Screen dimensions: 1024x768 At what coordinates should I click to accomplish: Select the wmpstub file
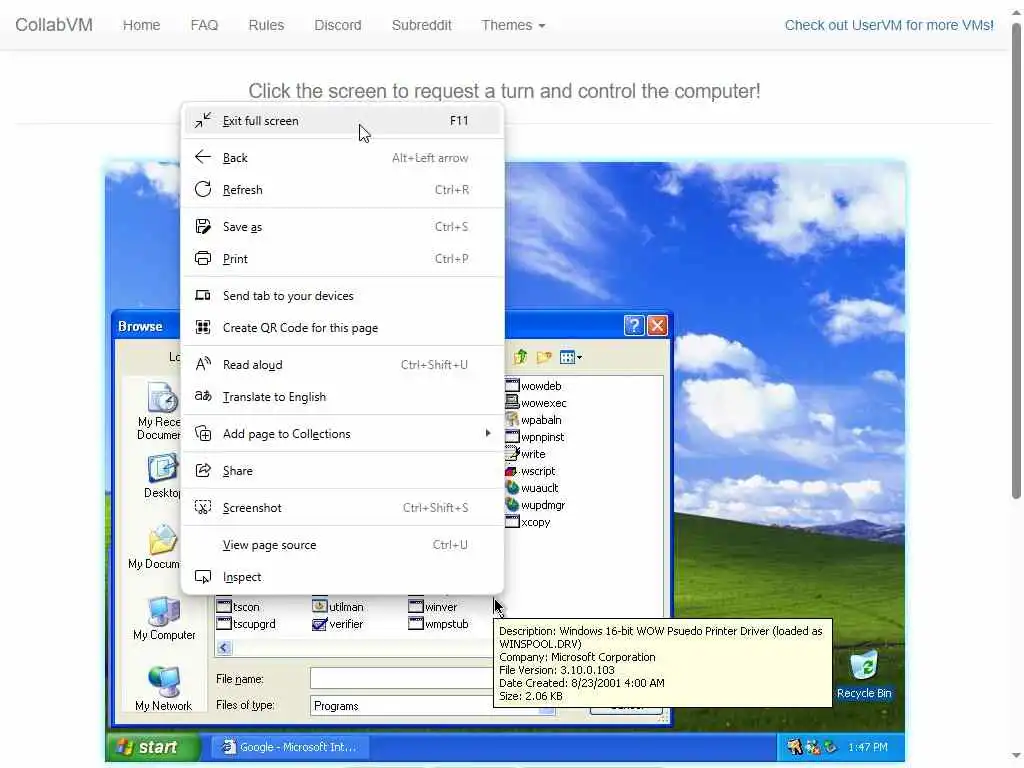click(438, 624)
